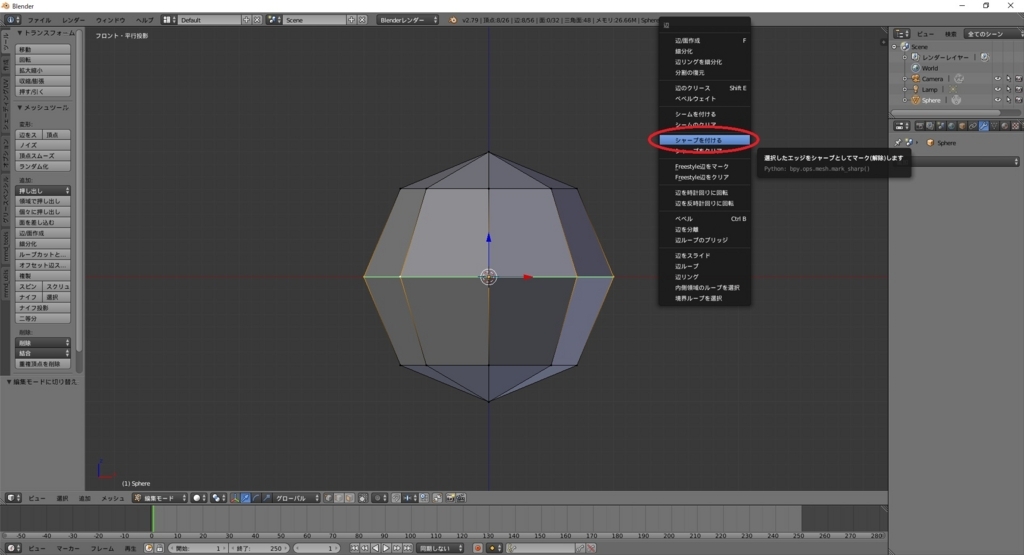Click the Sphere mesh icon in outliner
This screenshot has height=555, width=1024.
916,100
